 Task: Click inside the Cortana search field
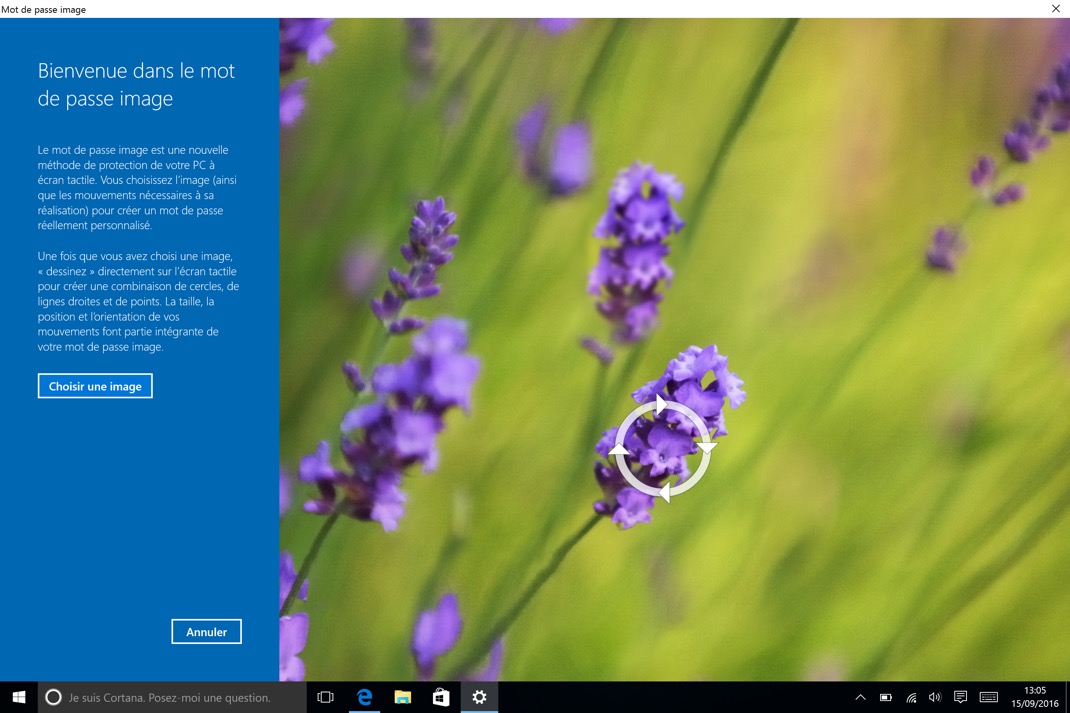point(170,697)
